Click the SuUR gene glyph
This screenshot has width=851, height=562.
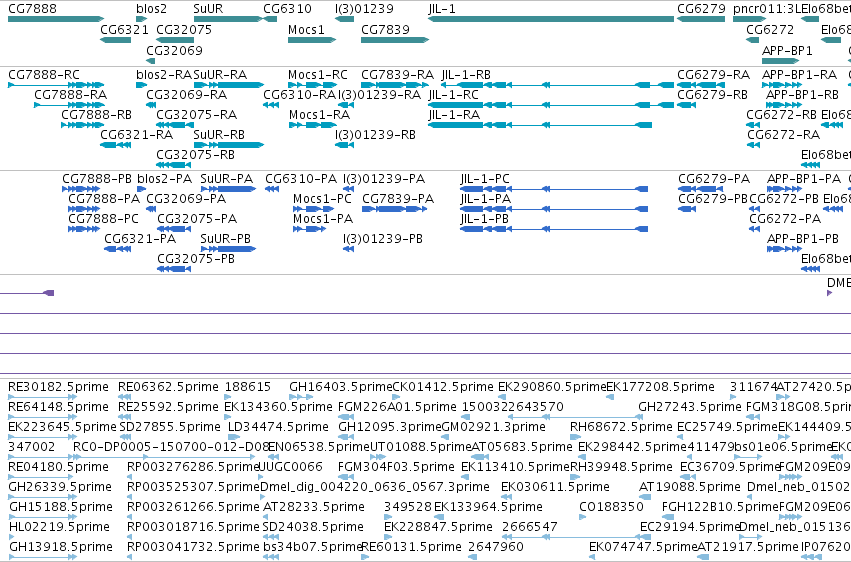pyautogui.click(x=228, y=19)
